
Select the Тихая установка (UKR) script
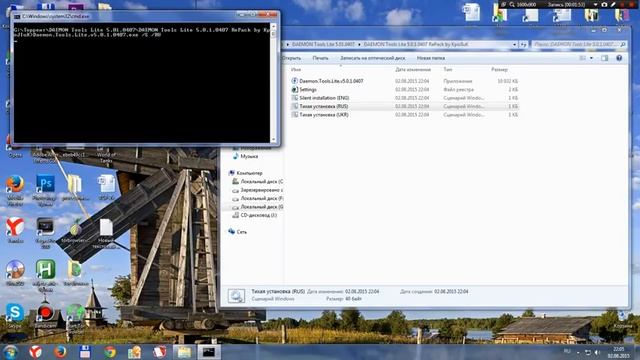tap(324, 115)
